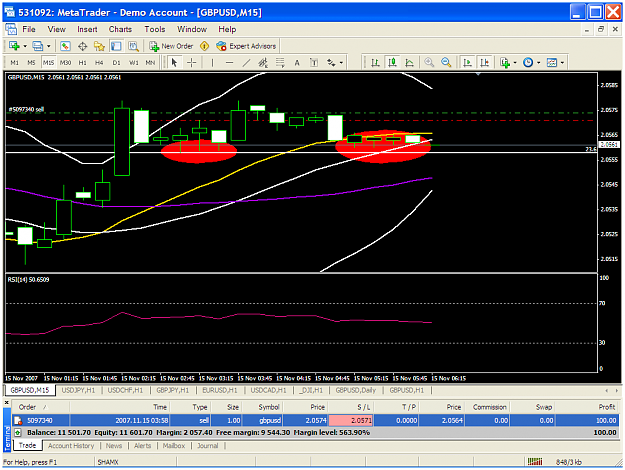Open the Tools menu
This screenshot has height=470, width=625.
(155, 29)
